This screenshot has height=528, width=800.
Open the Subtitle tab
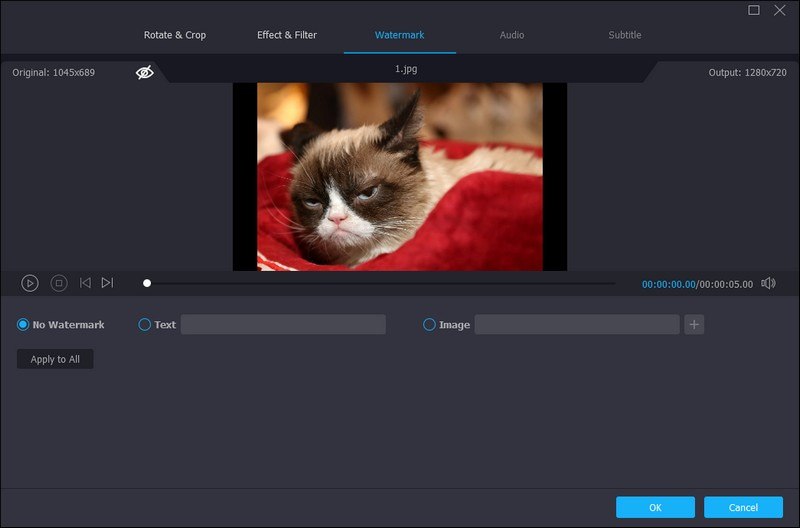[625, 35]
